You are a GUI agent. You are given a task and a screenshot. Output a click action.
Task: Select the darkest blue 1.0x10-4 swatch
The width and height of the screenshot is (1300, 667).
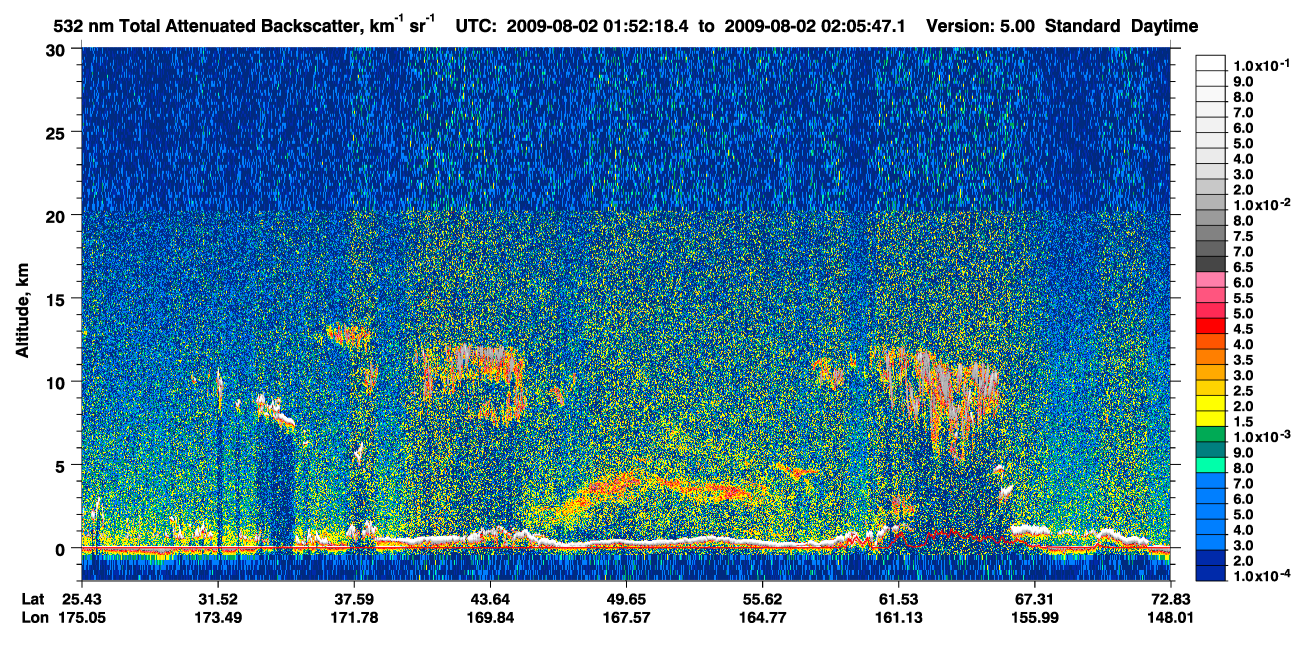point(1210,574)
